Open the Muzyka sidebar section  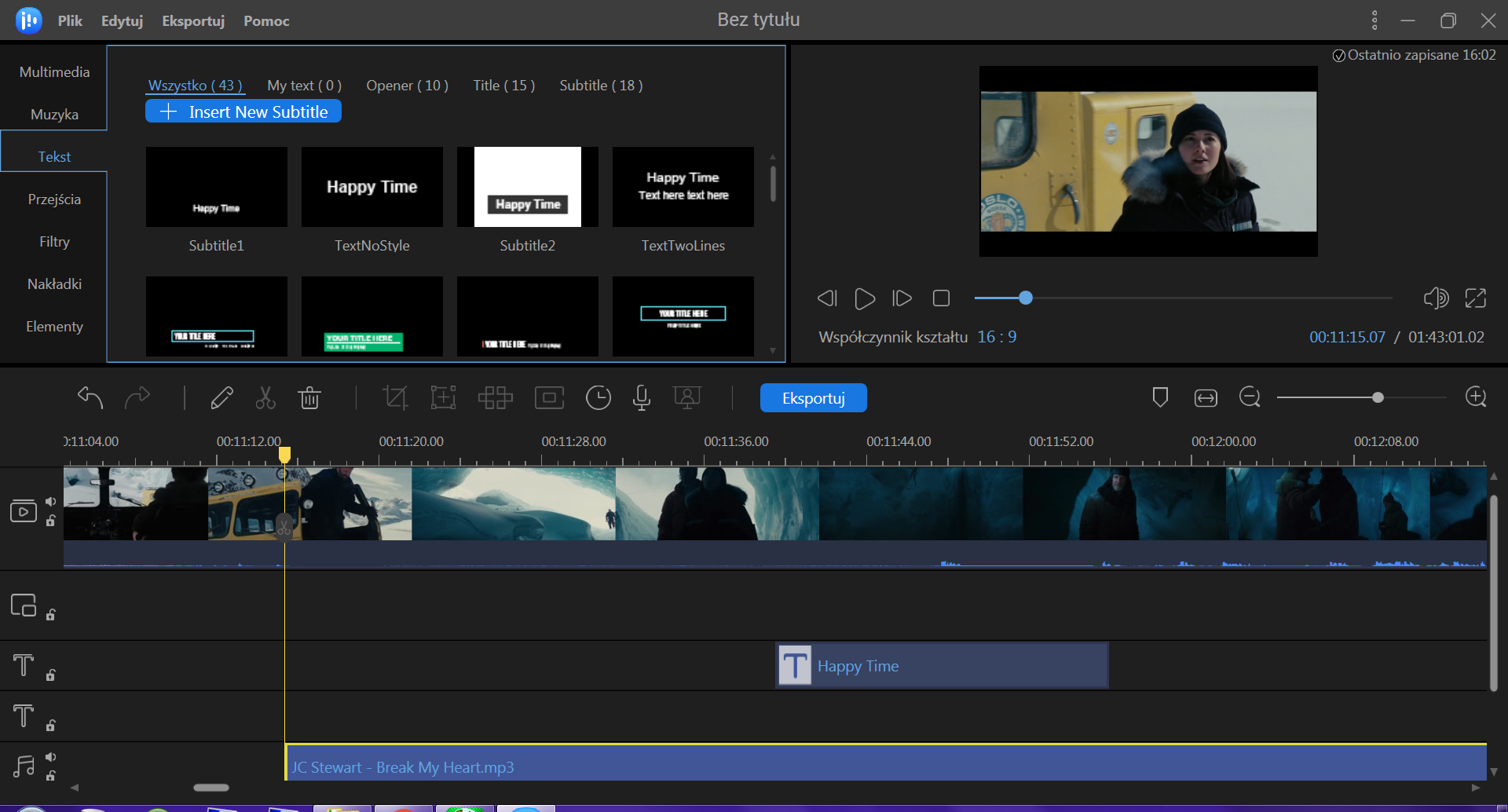pos(54,115)
